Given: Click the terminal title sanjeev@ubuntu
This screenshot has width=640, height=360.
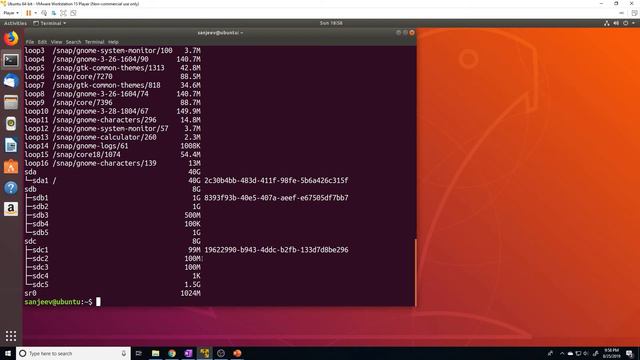Looking at the screenshot, I should tap(220, 33).
